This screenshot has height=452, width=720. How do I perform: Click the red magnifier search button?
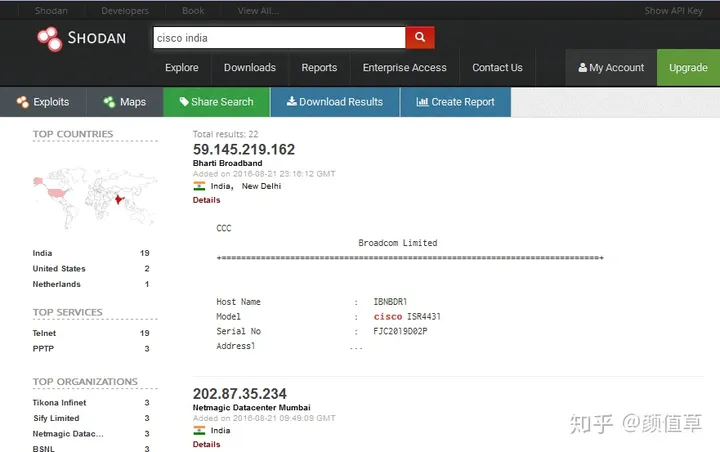click(420, 37)
